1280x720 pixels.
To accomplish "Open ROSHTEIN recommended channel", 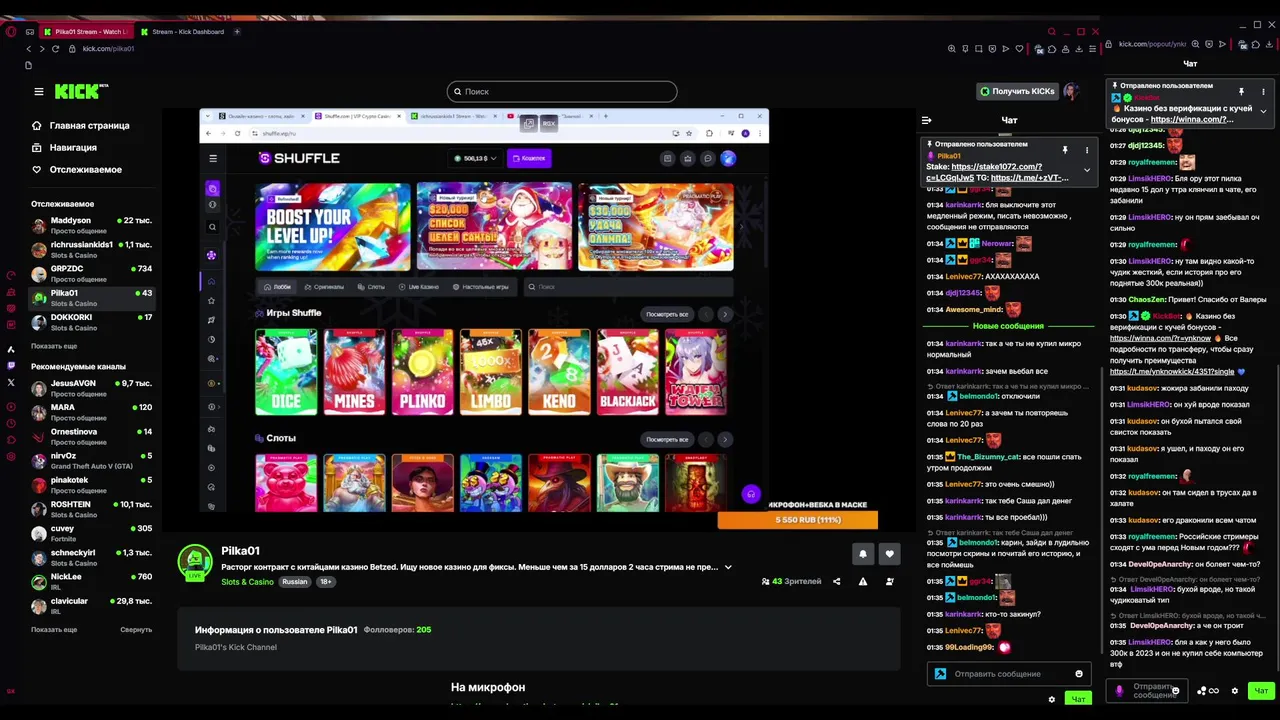I will click(91, 509).
